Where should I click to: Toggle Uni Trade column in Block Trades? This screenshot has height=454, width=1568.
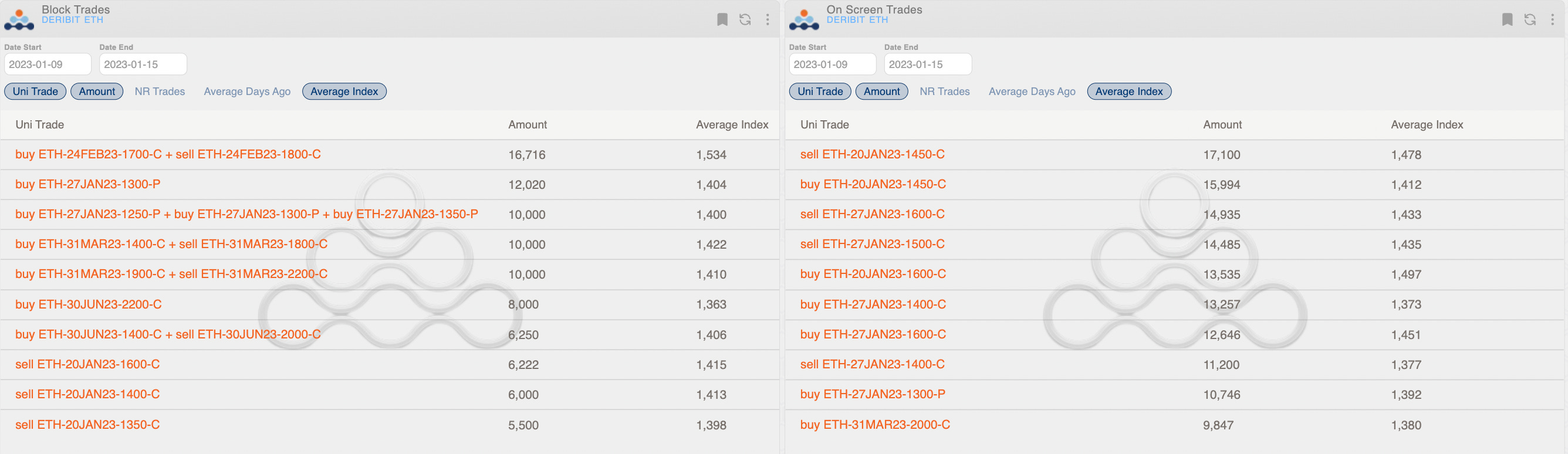(x=35, y=92)
